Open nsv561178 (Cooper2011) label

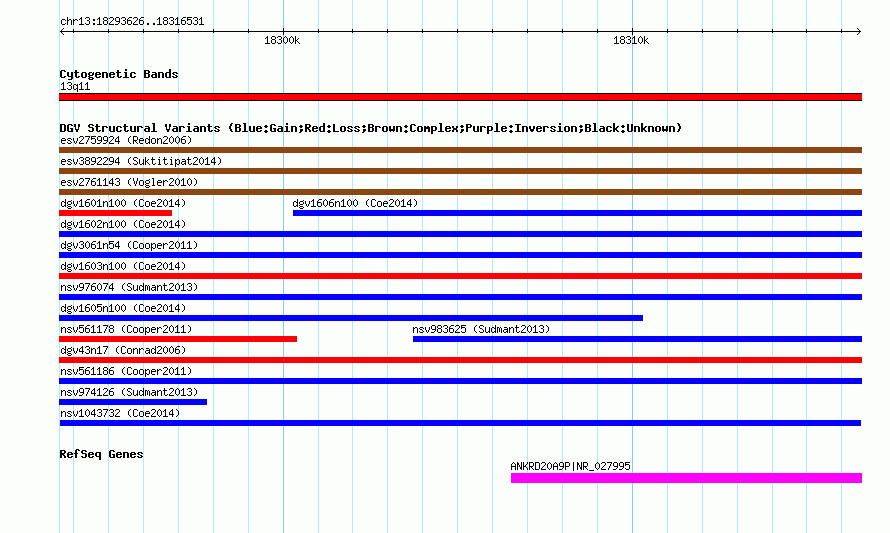pyautogui.click(x=126, y=329)
